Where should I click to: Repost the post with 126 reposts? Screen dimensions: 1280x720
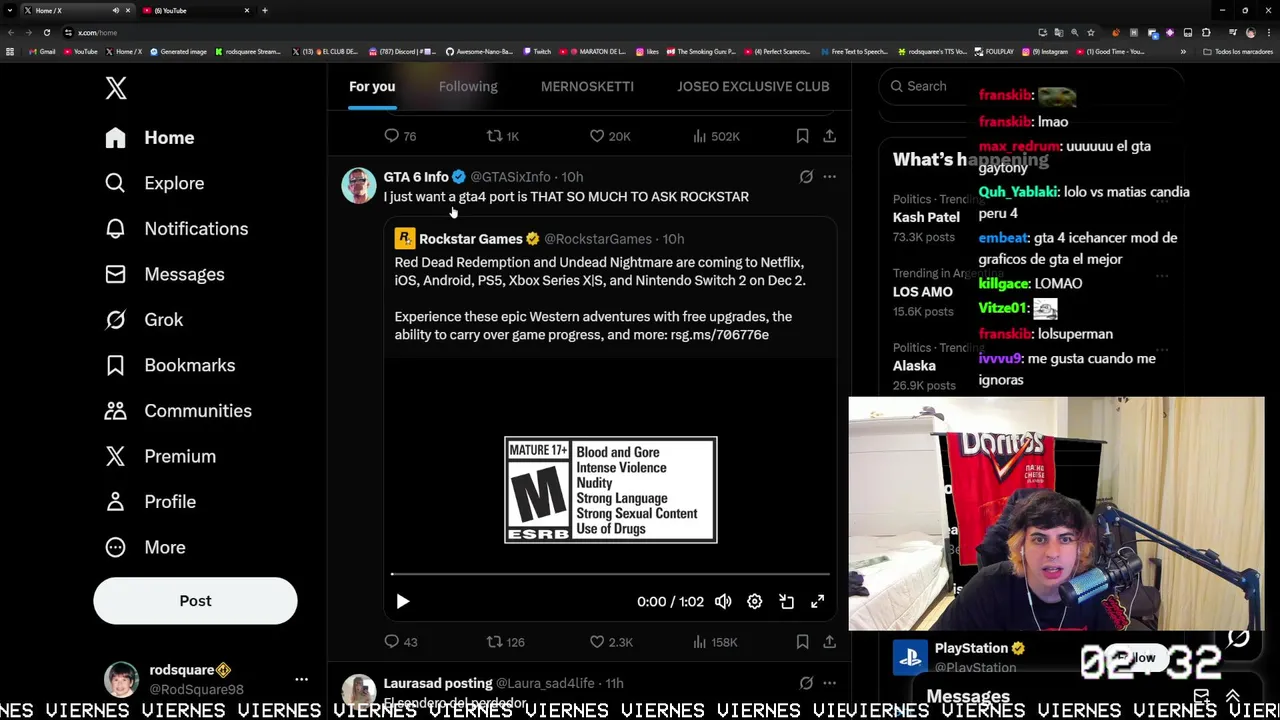(494, 642)
